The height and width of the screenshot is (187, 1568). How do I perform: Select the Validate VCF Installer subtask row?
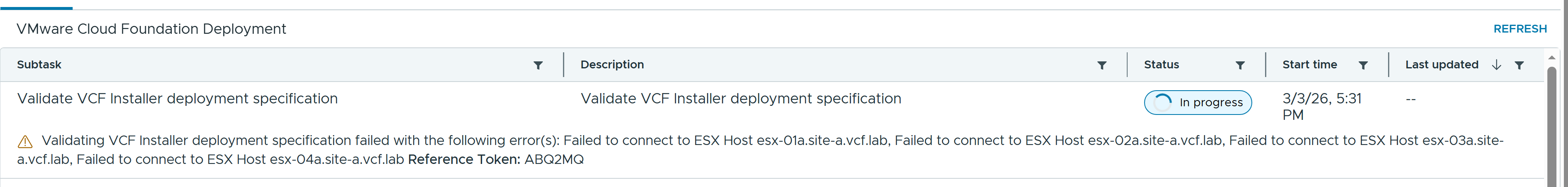[177, 98]
